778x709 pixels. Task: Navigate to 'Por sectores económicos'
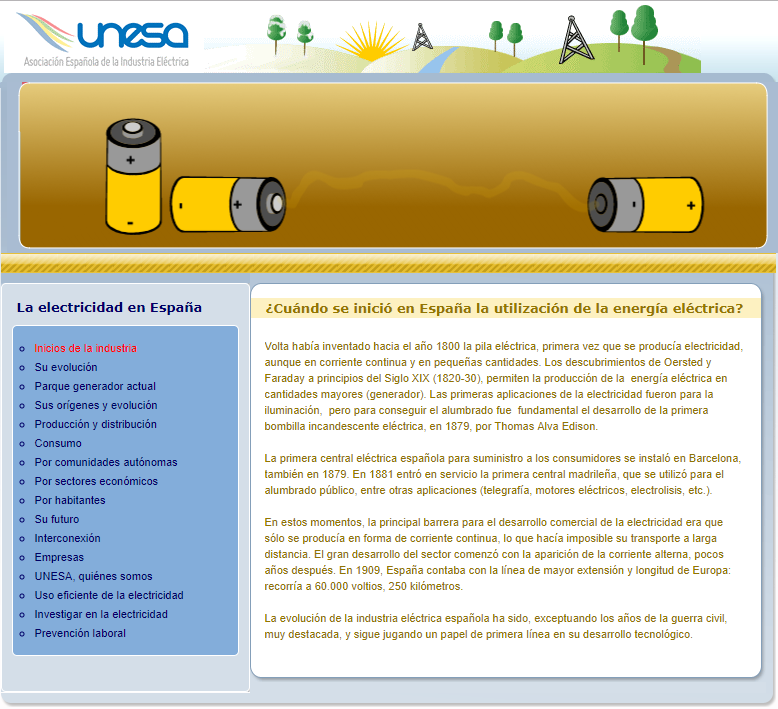click(x=98, y=481)
